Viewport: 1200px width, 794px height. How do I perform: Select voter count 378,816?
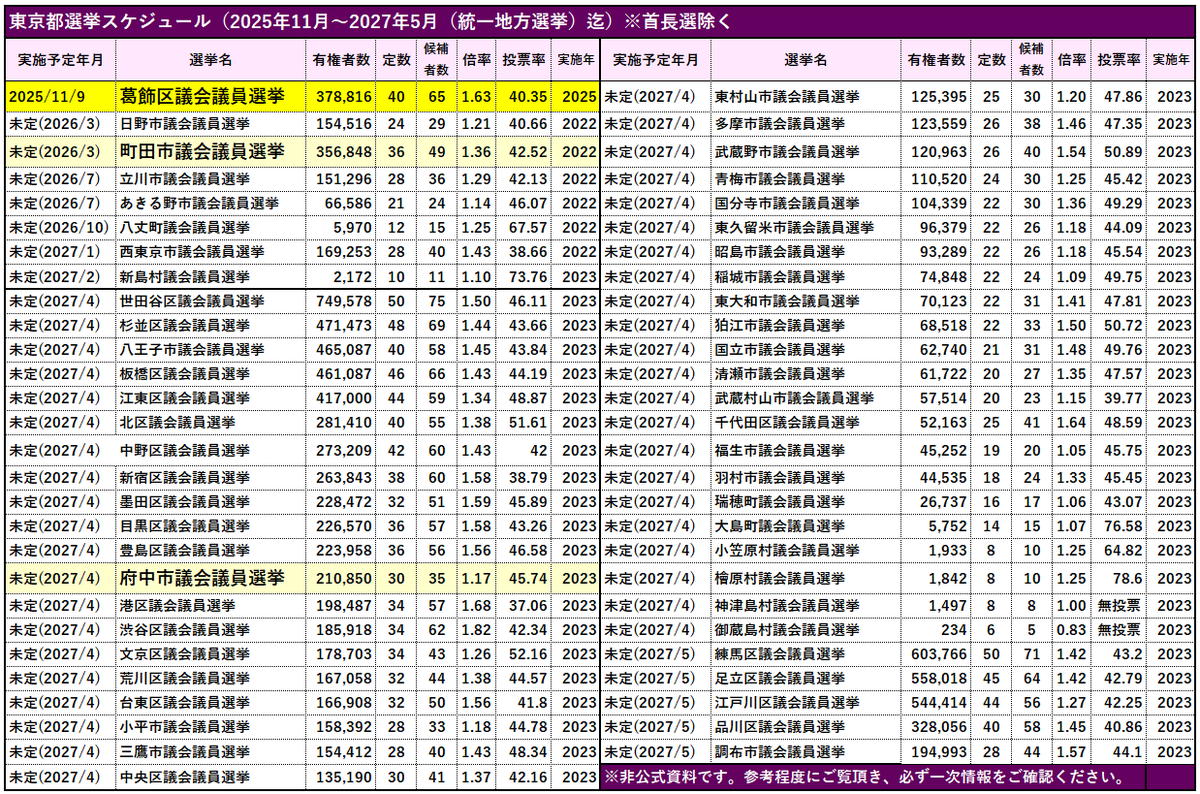click(x=342, y=97)
